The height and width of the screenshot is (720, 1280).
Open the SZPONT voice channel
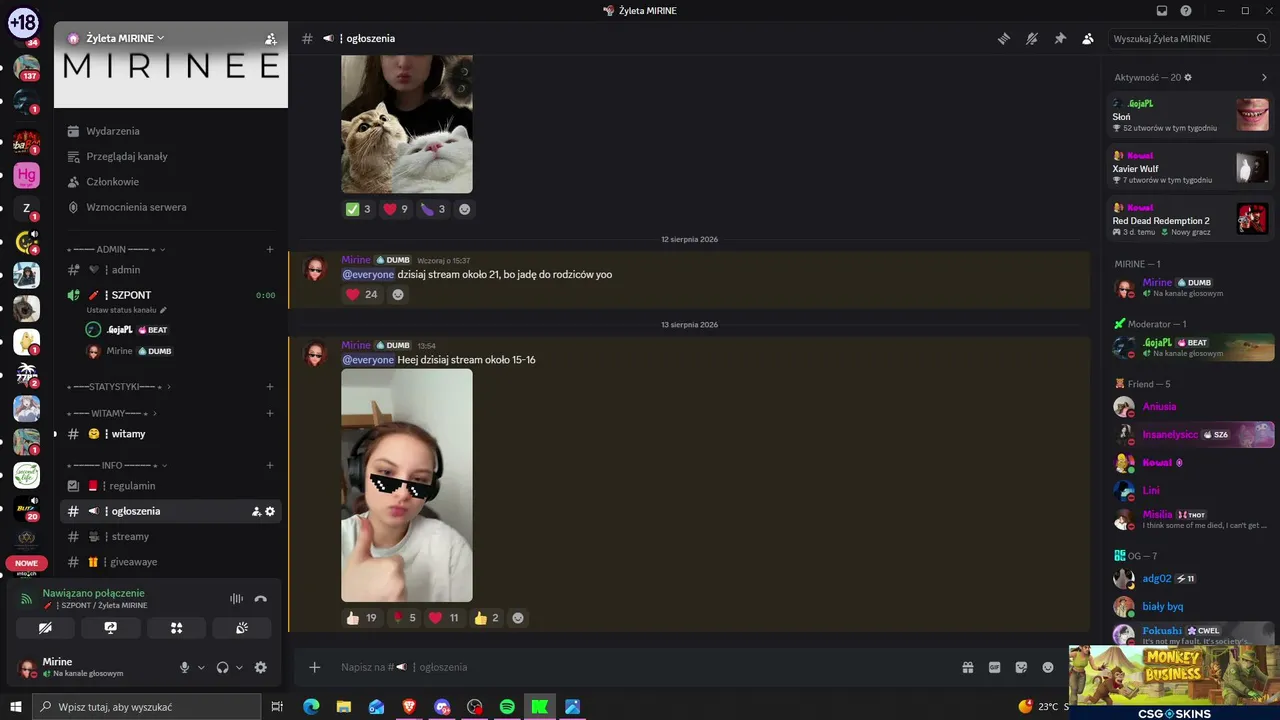[x=171, y=295]
